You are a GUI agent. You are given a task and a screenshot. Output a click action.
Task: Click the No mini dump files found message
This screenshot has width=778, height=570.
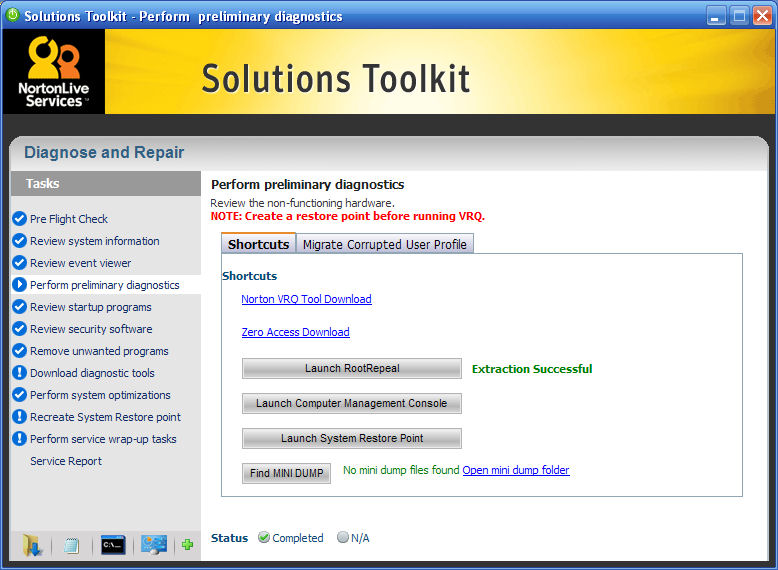[x=401, y=470]
